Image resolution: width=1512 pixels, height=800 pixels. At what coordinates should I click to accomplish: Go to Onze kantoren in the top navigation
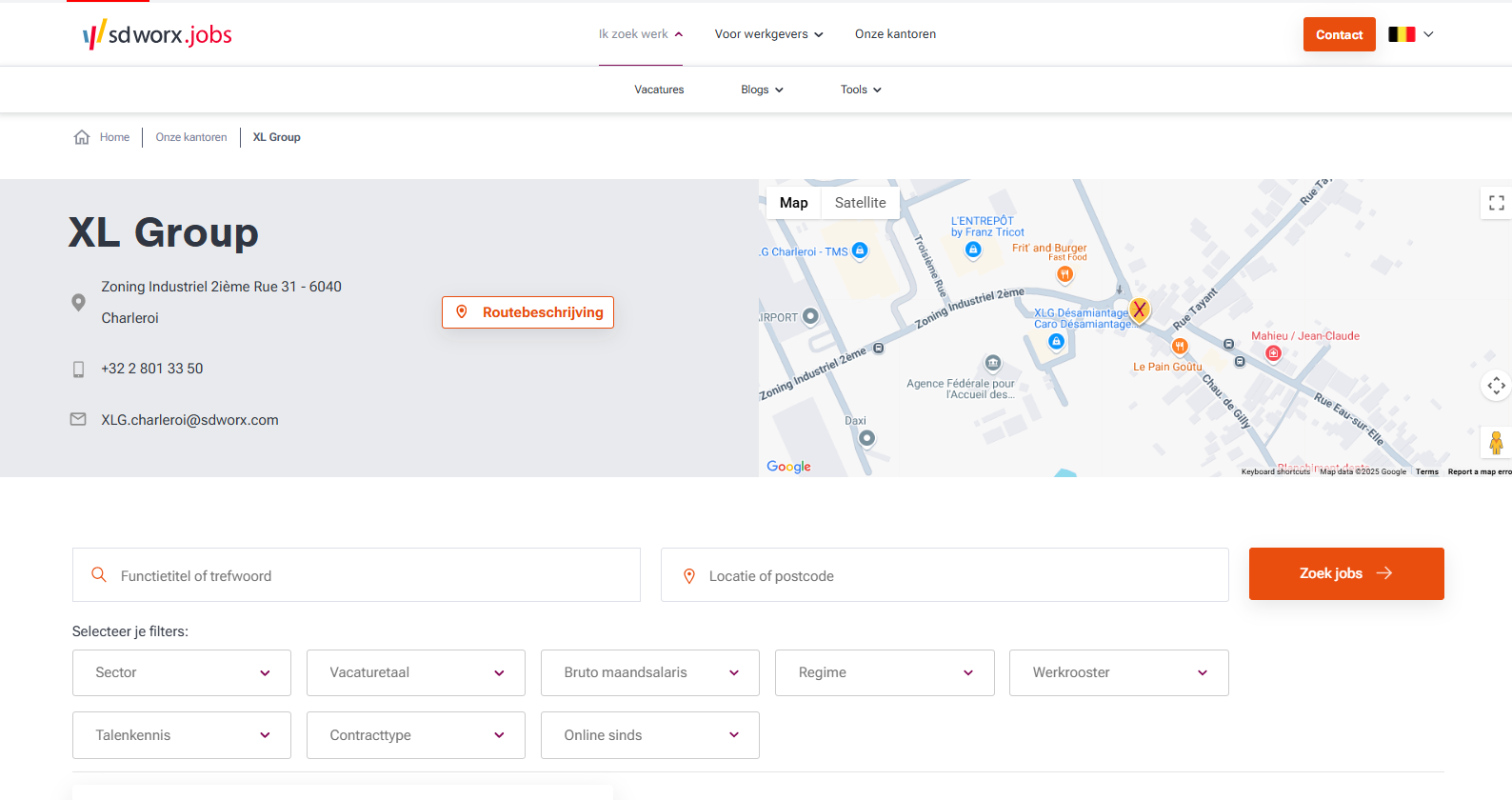pyautogui.click(x=895, y=34)
